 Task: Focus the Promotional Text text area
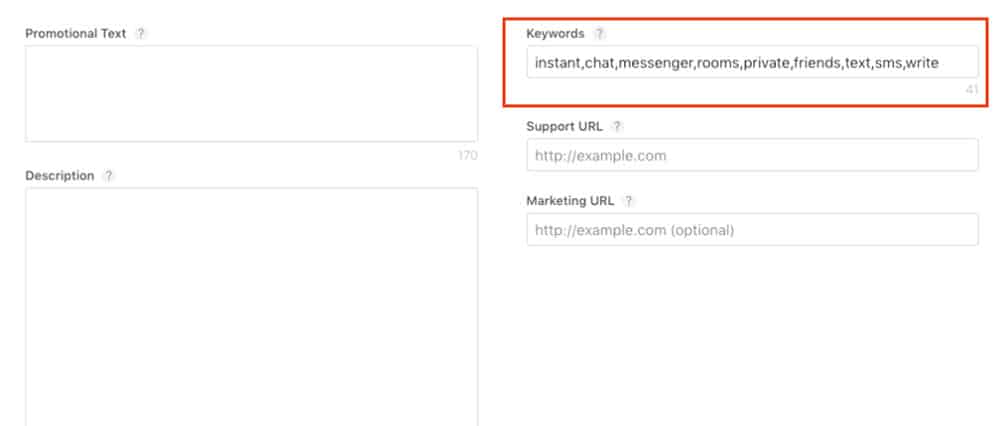tap(251, 94)
